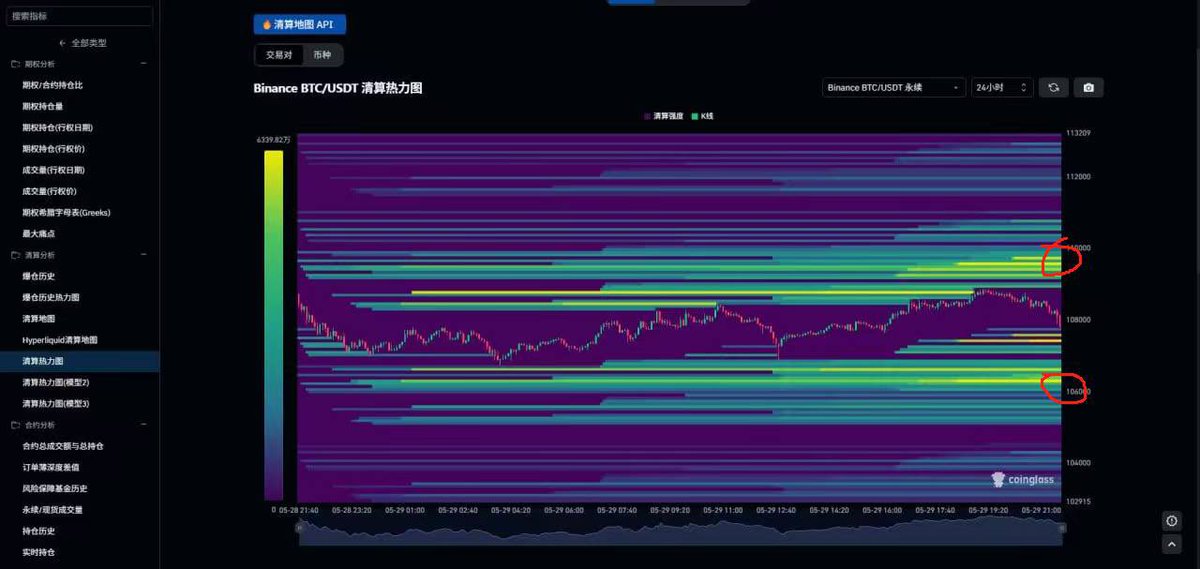This screenshot has width=1200, height=569.
Task: Focus the 搜索指标 search field
Action: [x=80, y=16]
